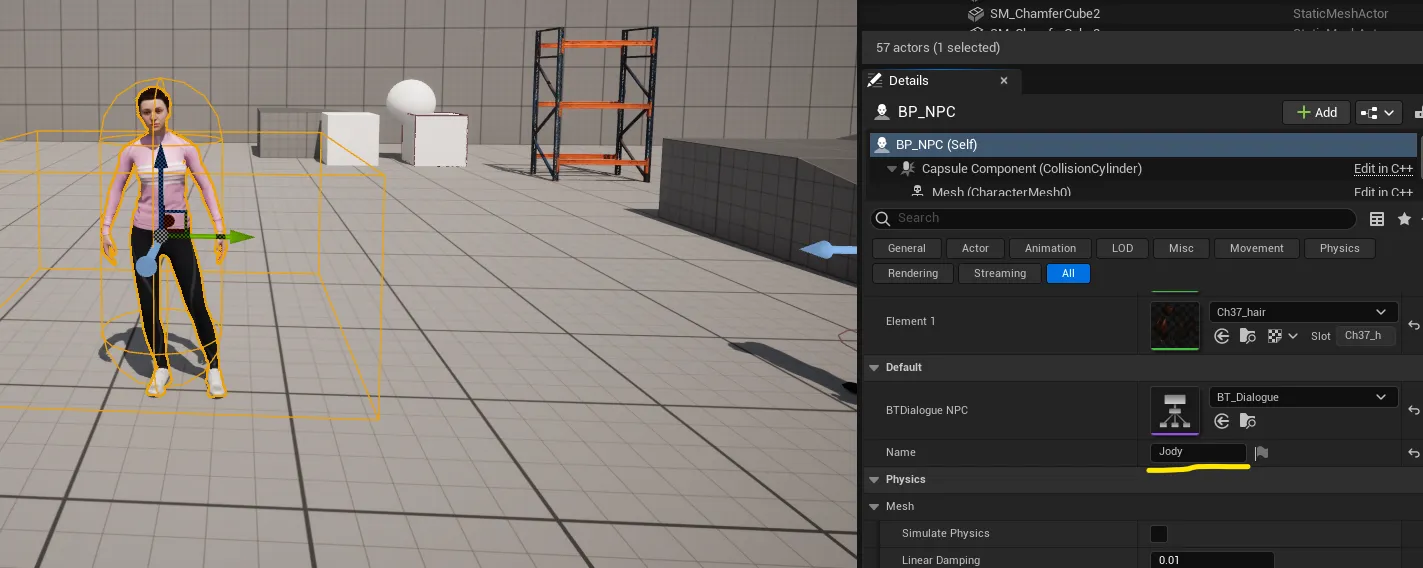The height and width of the screenshot is (568, 1423).
Task: Click the Details search field
Action: pos(1112,219)
